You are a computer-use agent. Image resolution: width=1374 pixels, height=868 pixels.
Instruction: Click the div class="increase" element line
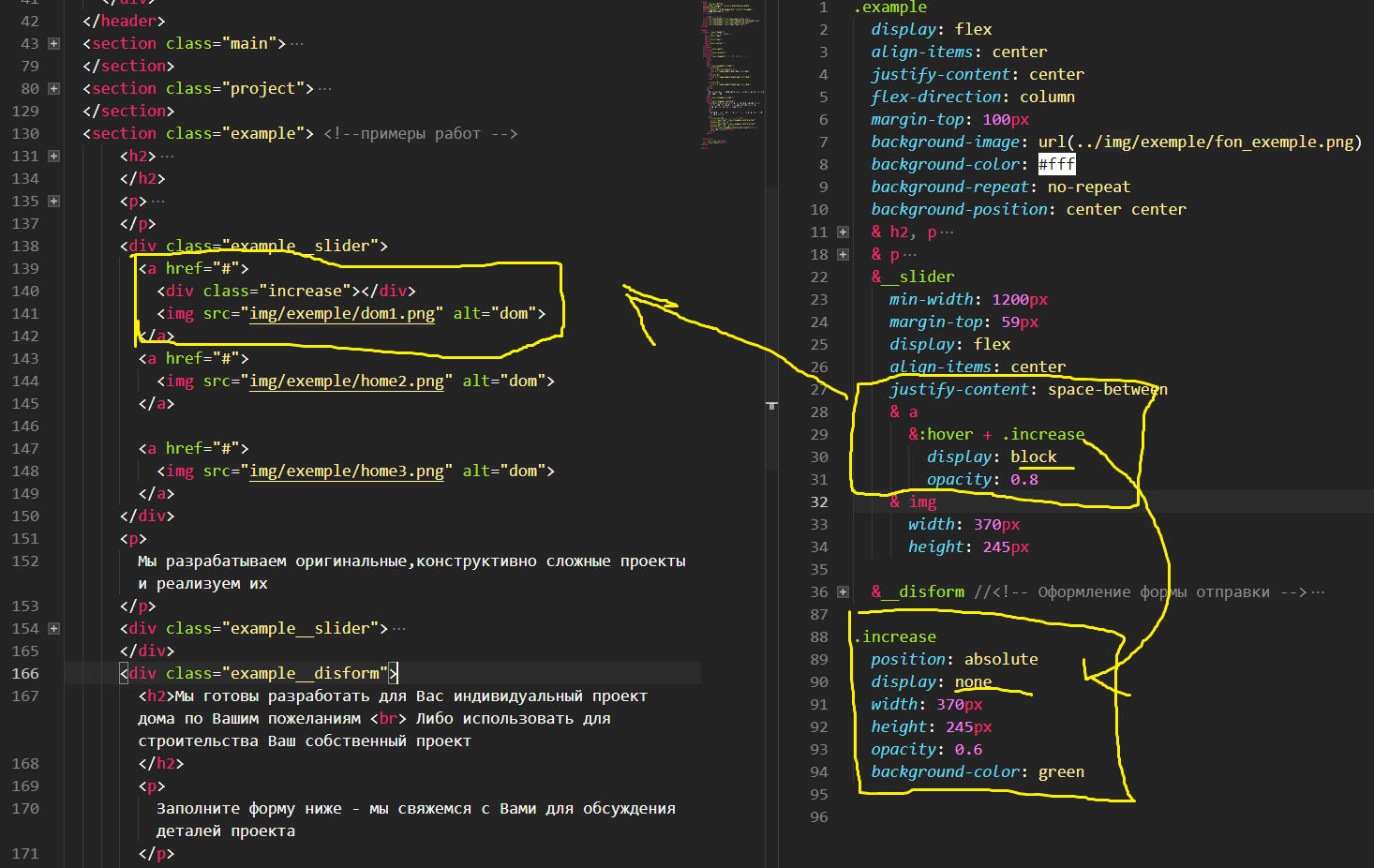(286, 292)
